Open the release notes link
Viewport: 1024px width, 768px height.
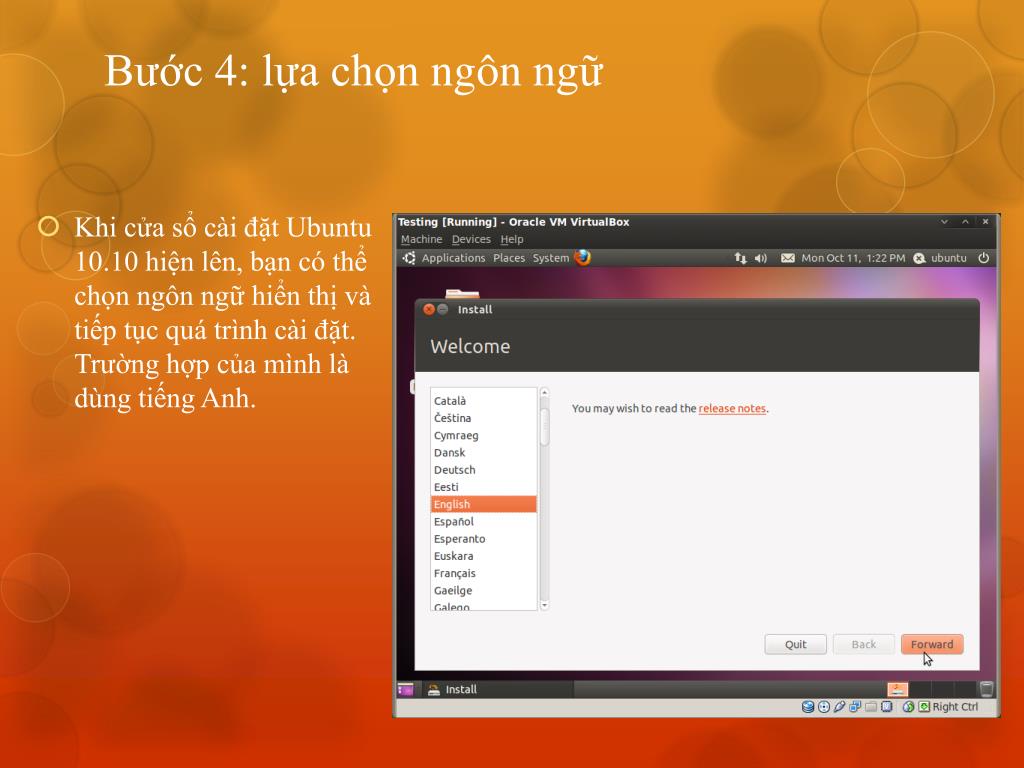click(x=732, y=408)
